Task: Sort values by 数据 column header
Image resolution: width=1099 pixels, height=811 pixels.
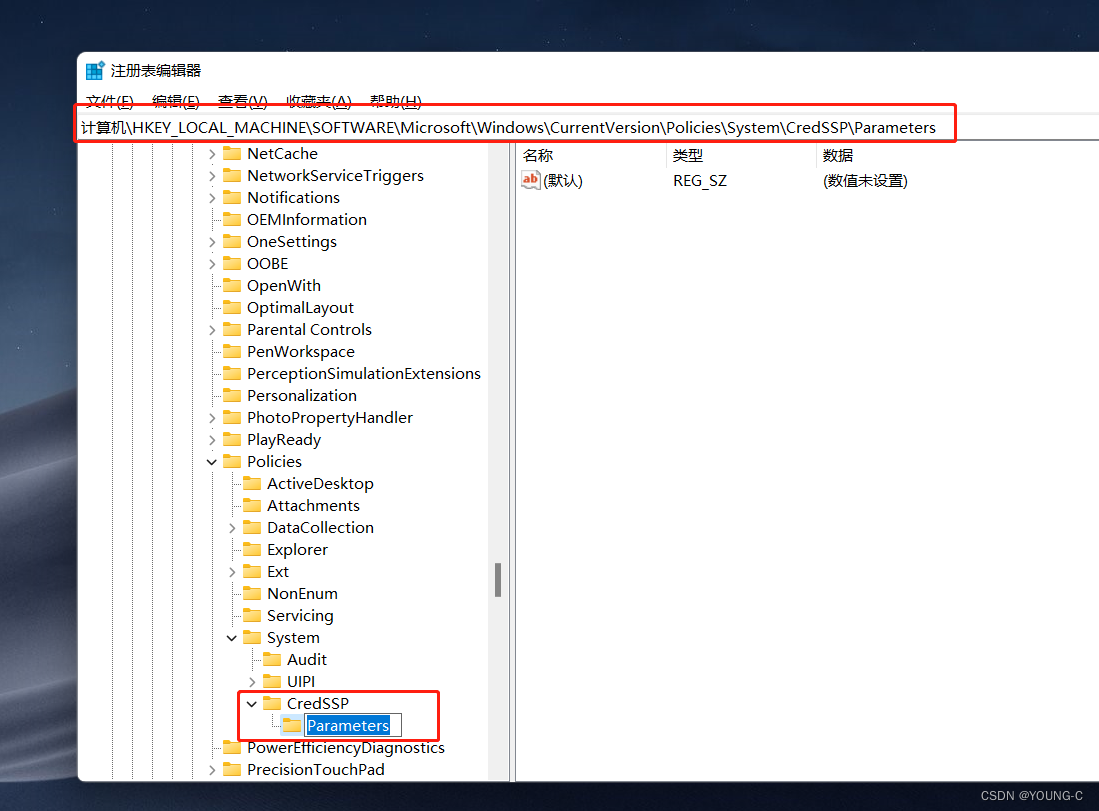Action: point(838,156)
